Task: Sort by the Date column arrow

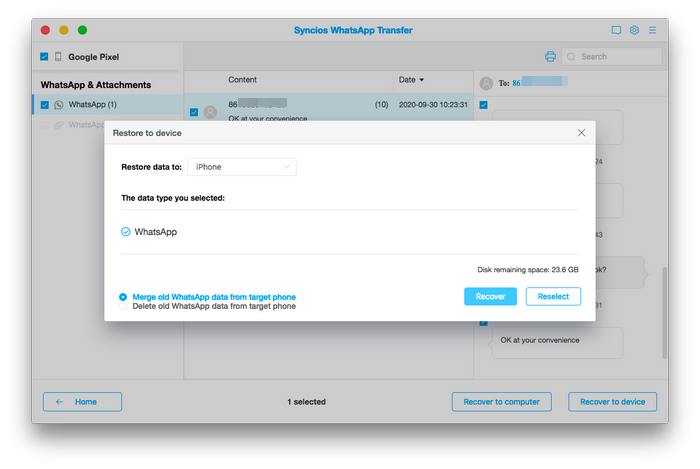Action: pos(421,80)
